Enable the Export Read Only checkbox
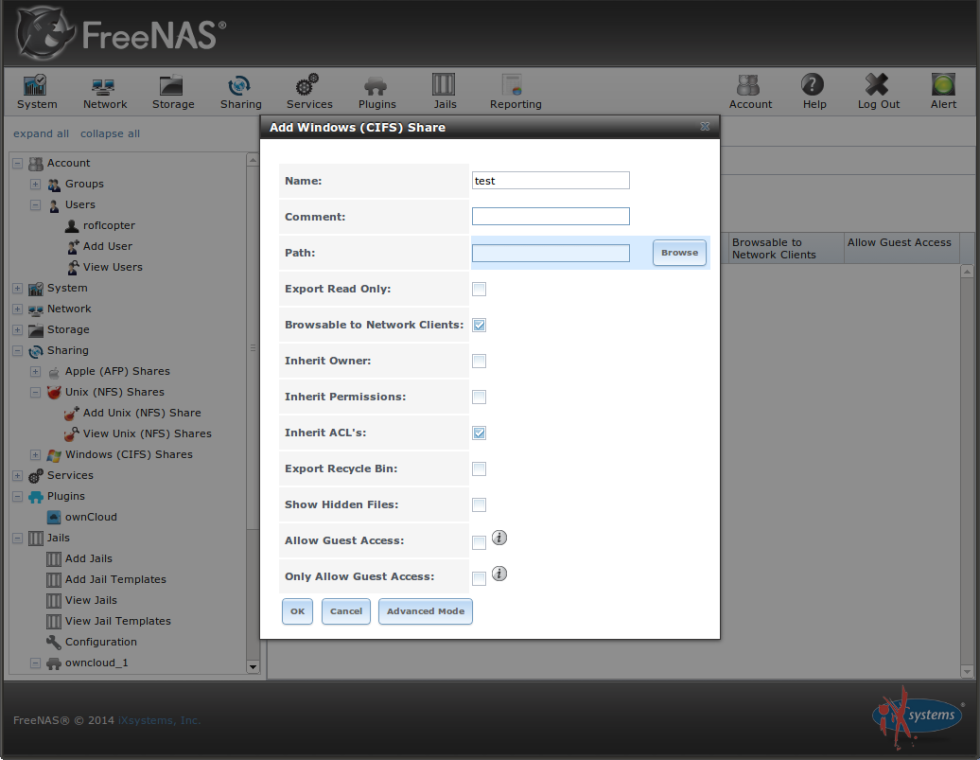980x760 pixels. 479,289
